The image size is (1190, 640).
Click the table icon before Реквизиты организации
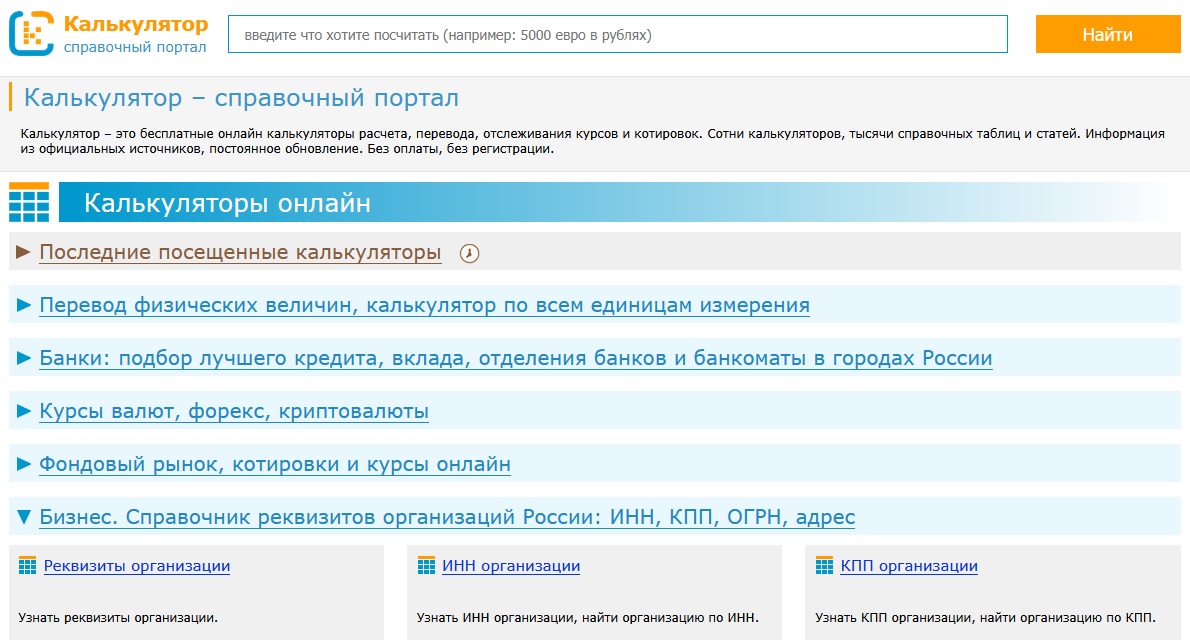27,566
